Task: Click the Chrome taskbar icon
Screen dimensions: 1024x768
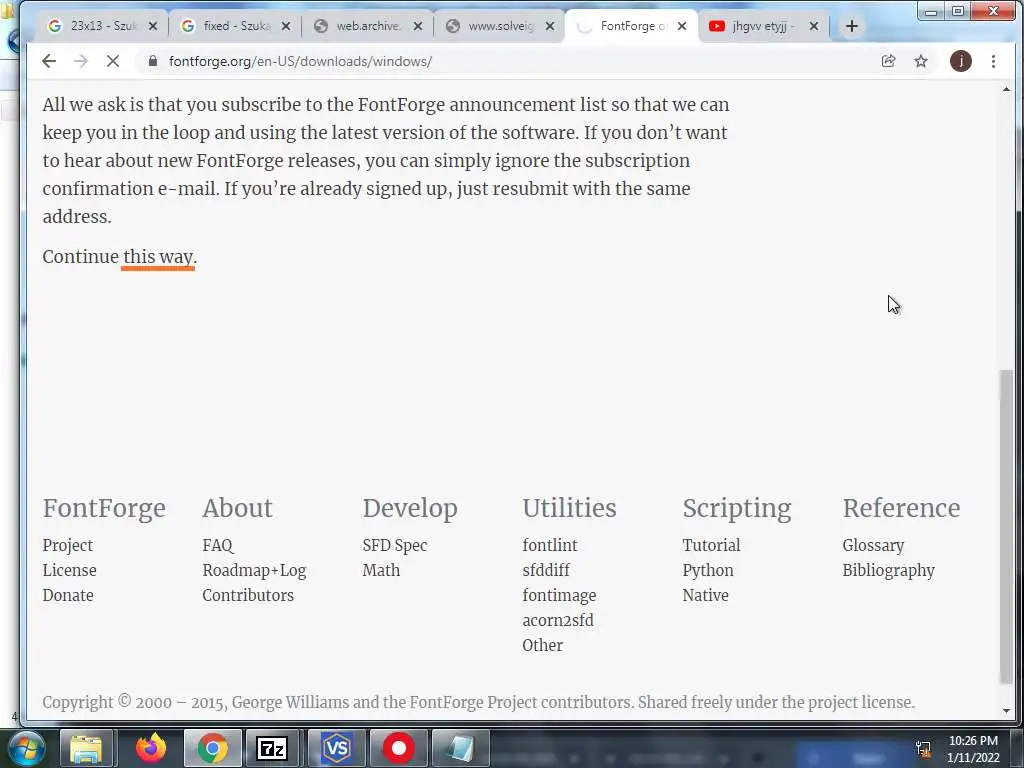Action: [x=212, y=748]
